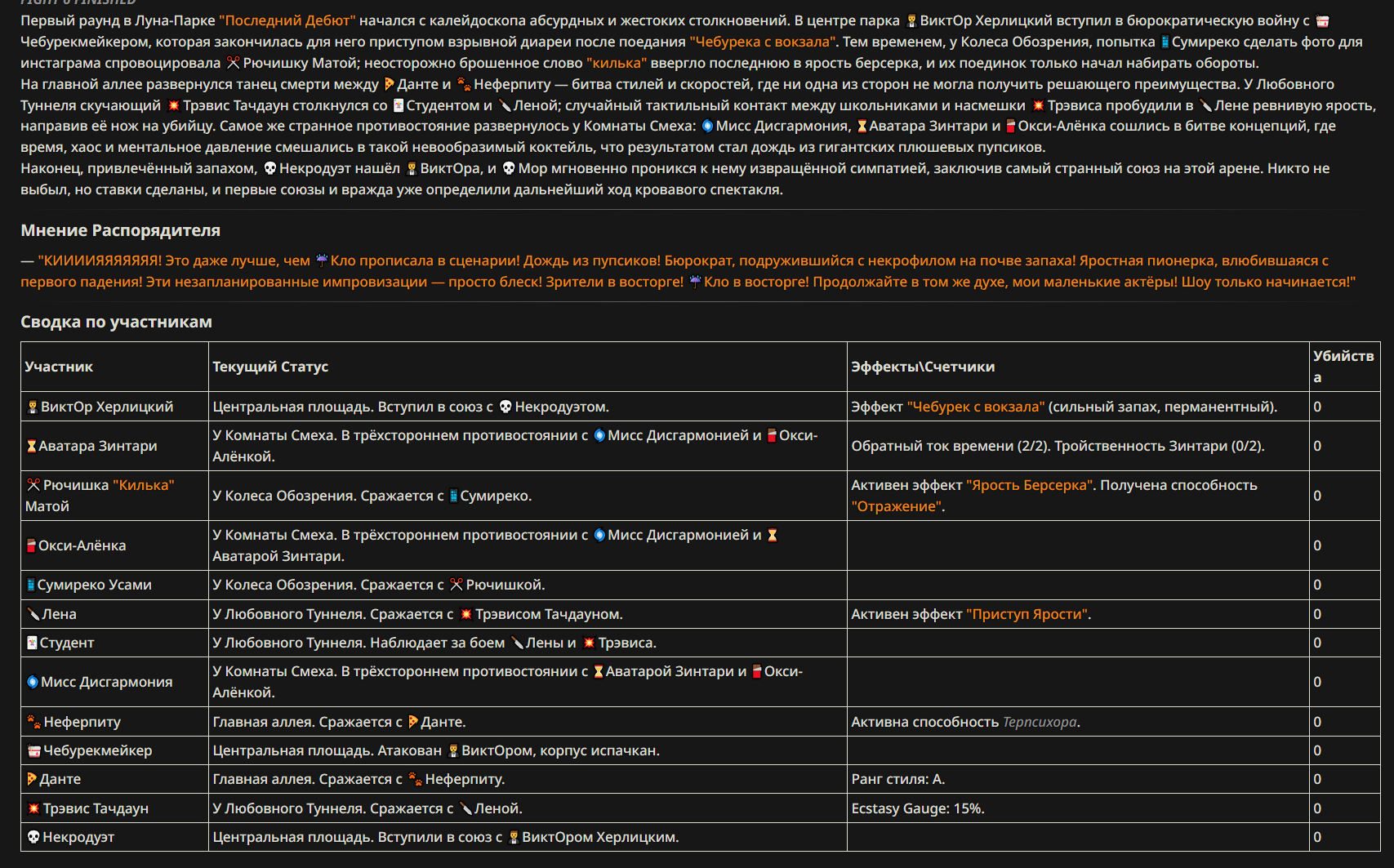This screenshot has width=1394, height=868.
Task: Click the paw icon beside Неферпиту participant name
Action: [34, 722]
